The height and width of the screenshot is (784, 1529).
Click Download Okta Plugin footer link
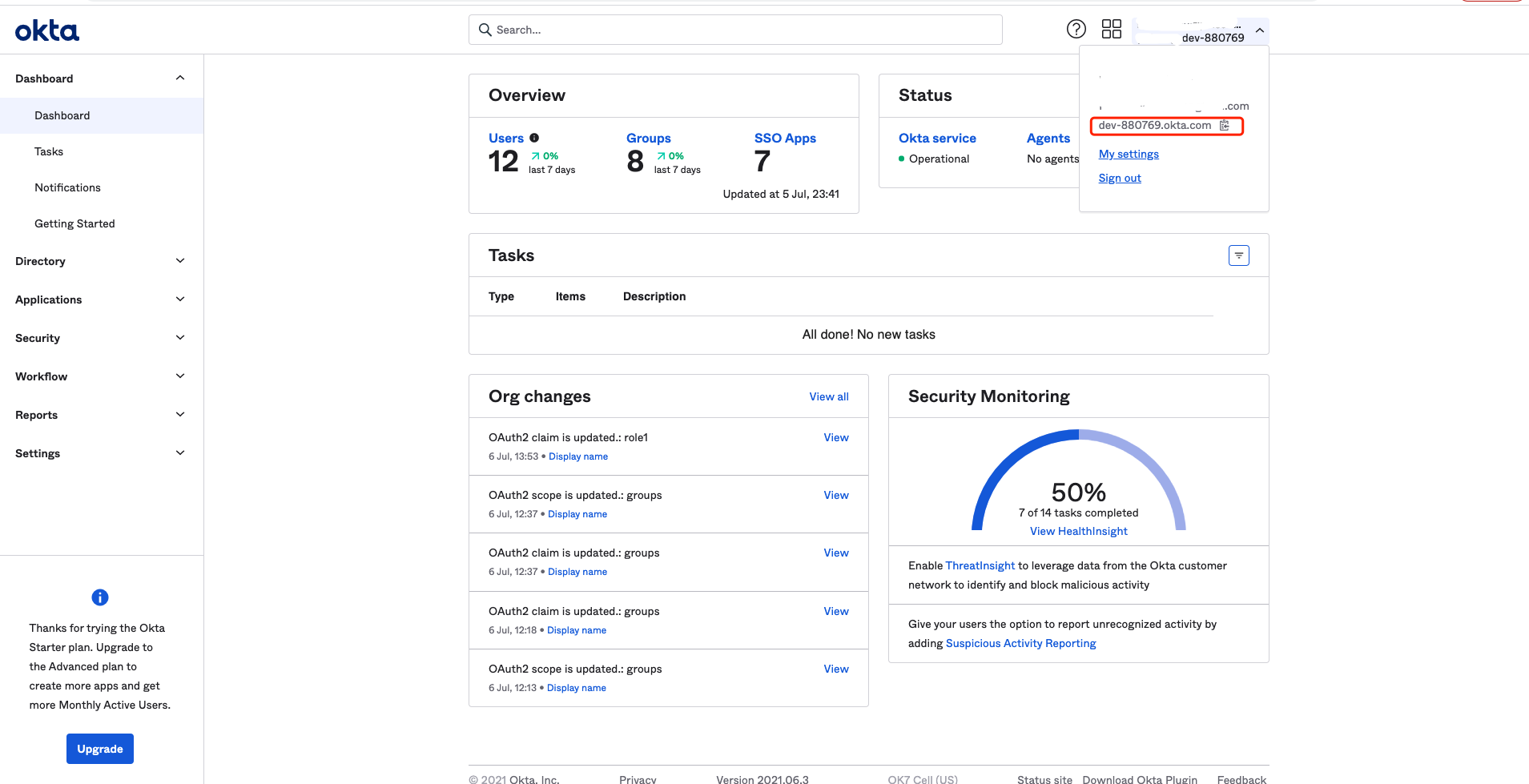coord(1140,778)
